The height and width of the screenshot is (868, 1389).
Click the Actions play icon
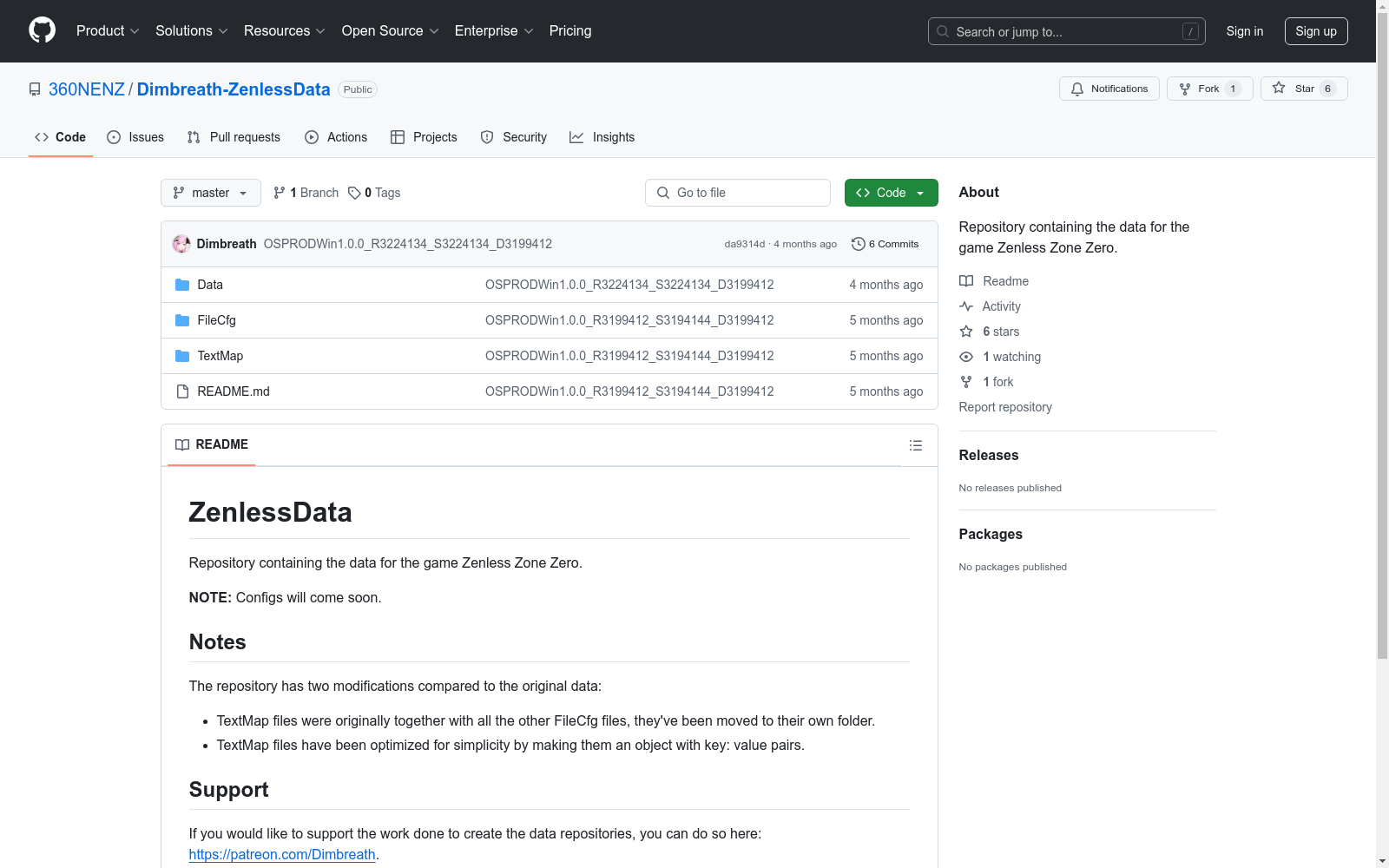tap(312, 137)
